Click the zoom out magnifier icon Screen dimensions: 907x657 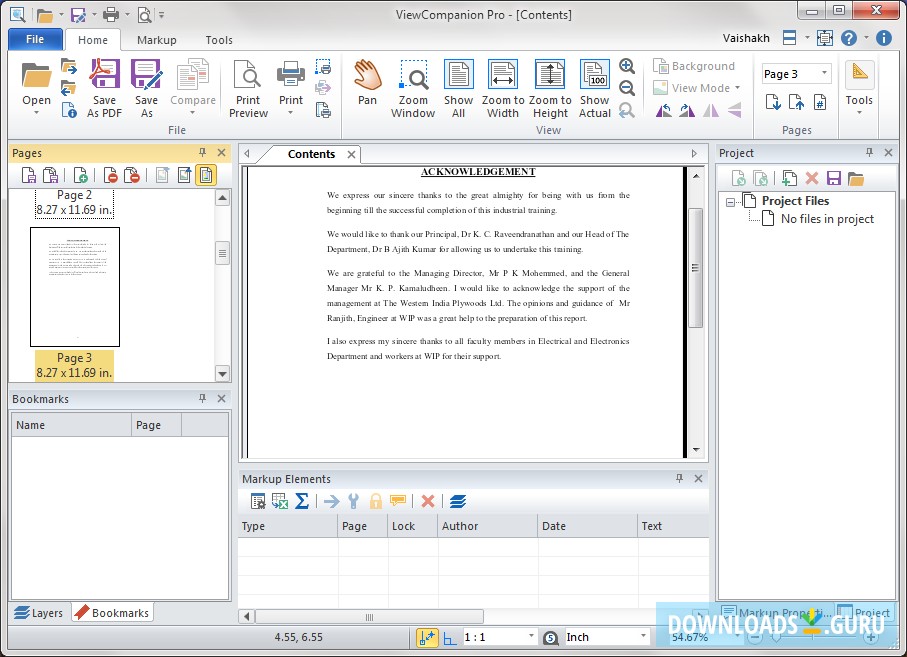pyautogui.click(x=627, y=88)
